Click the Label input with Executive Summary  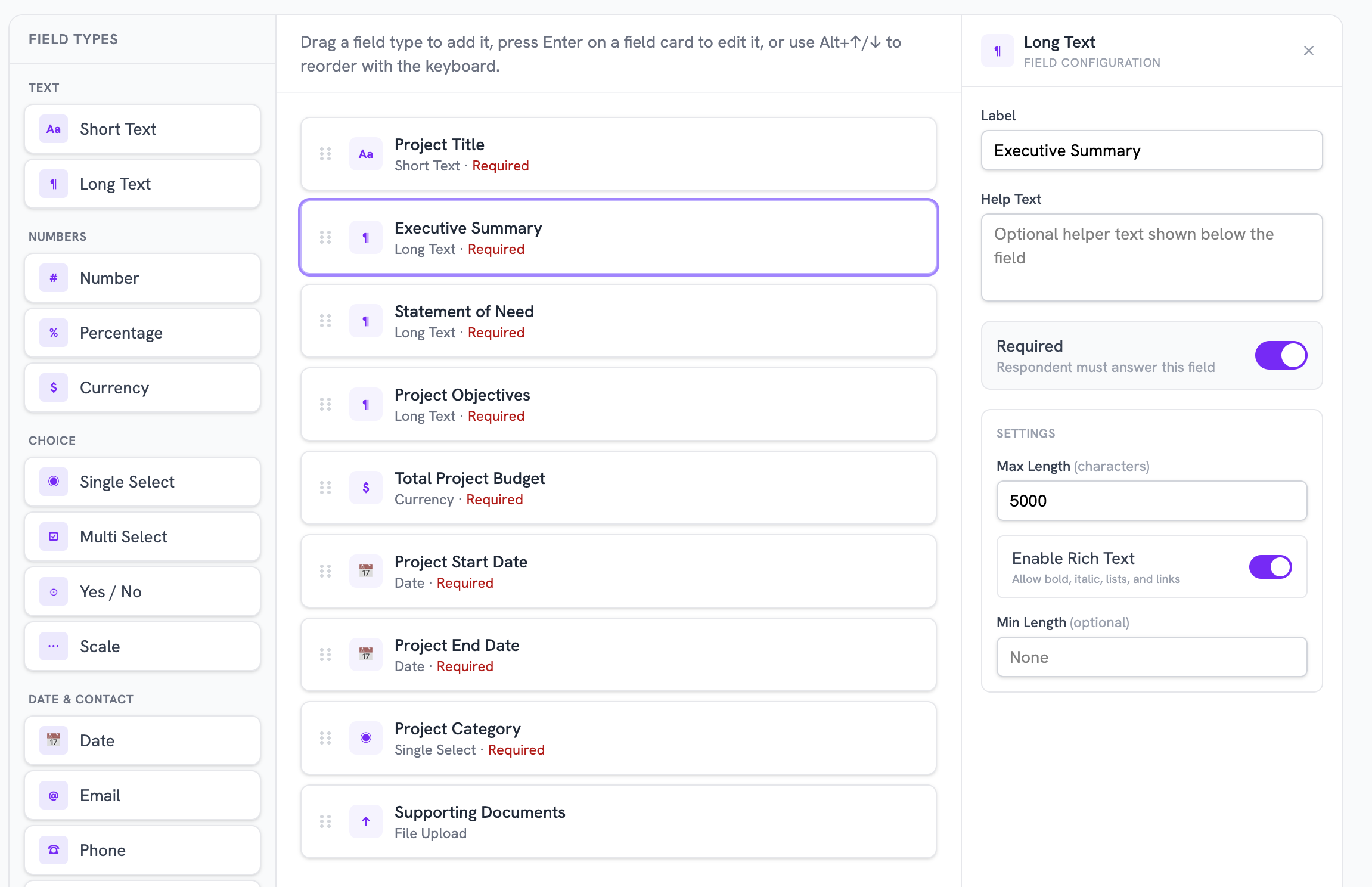pos(1152,151)
